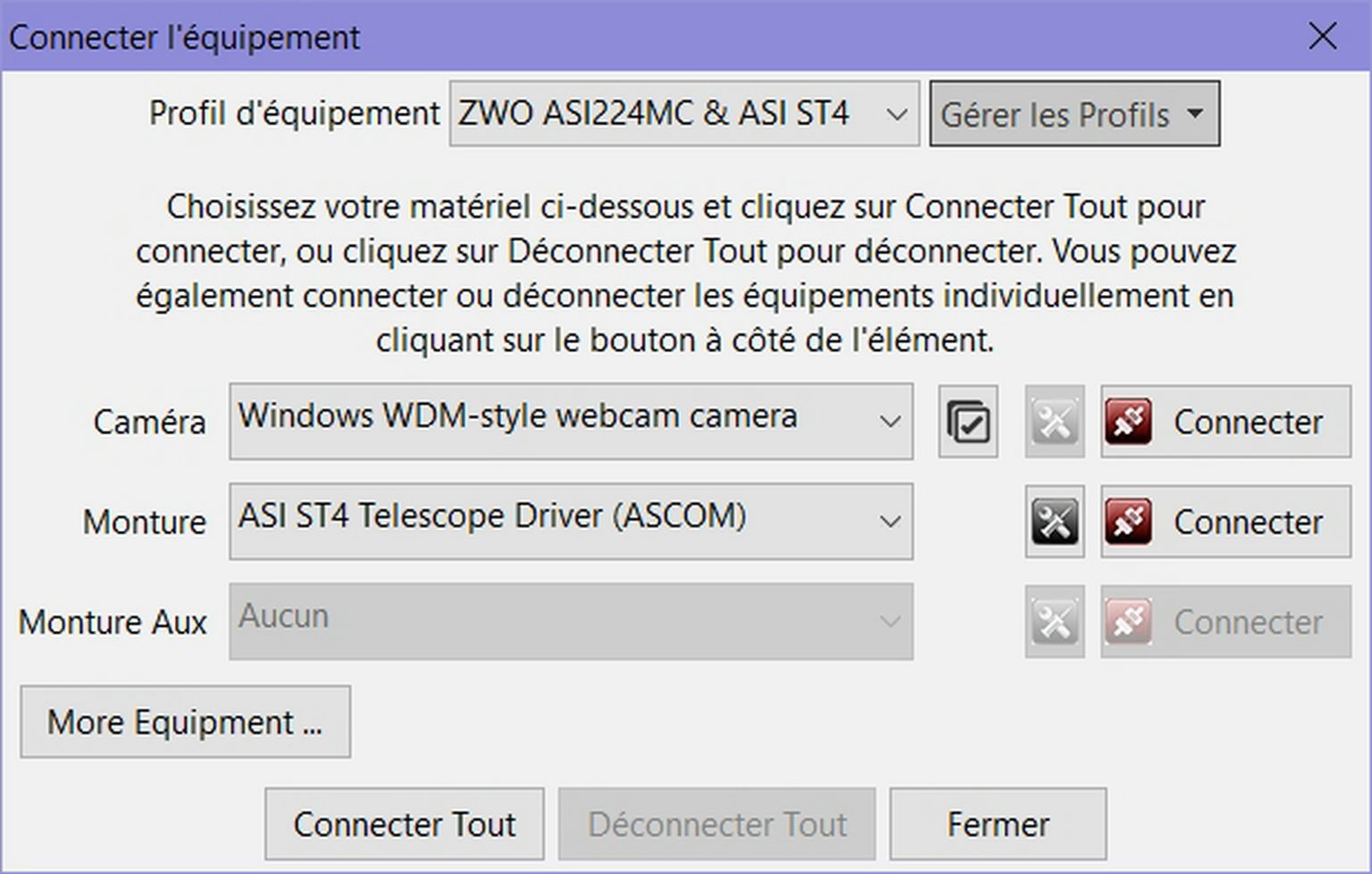Open mount setup wrench icon

click(x=1054, y=522)
